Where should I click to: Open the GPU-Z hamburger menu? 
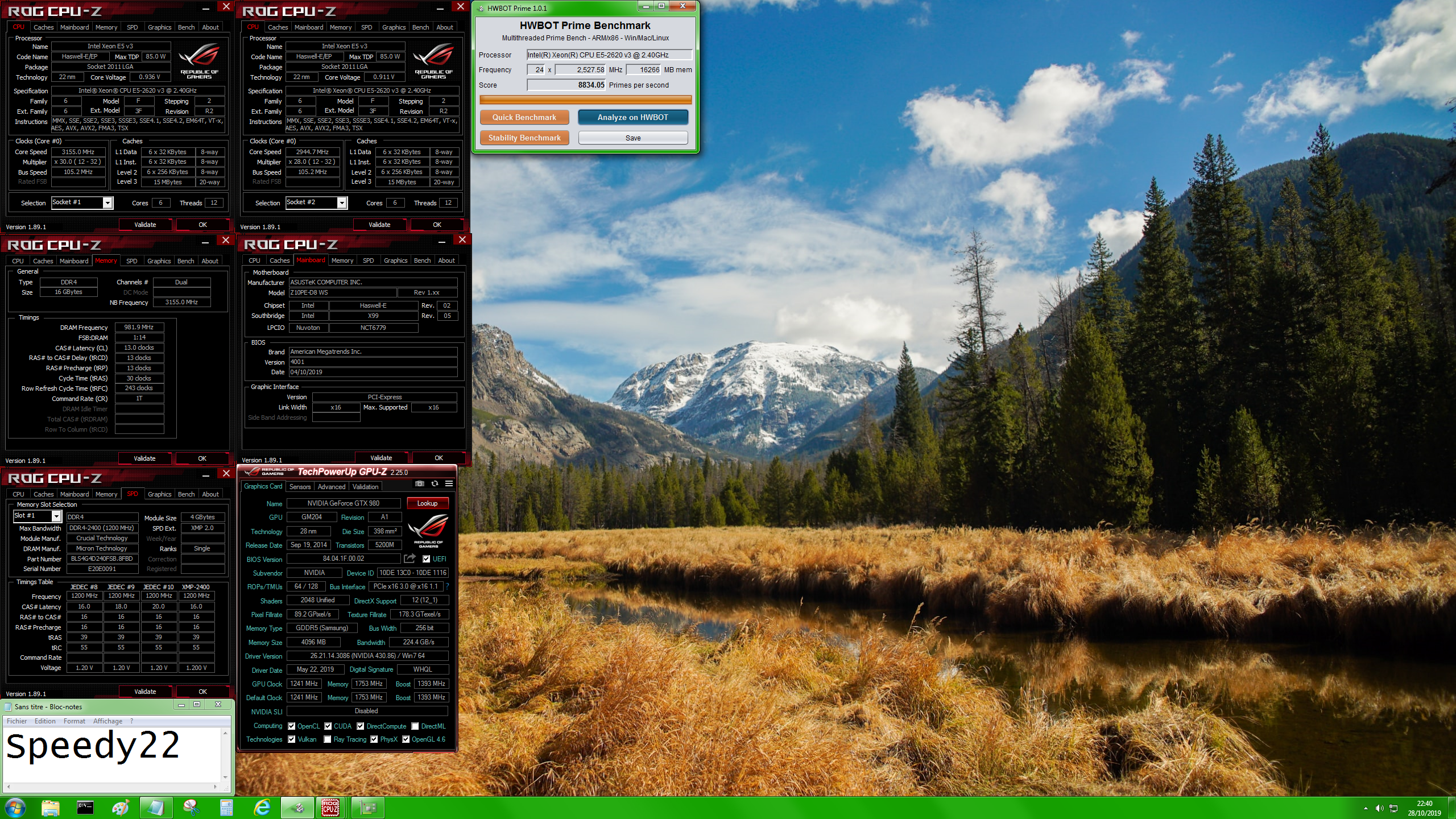449,483
